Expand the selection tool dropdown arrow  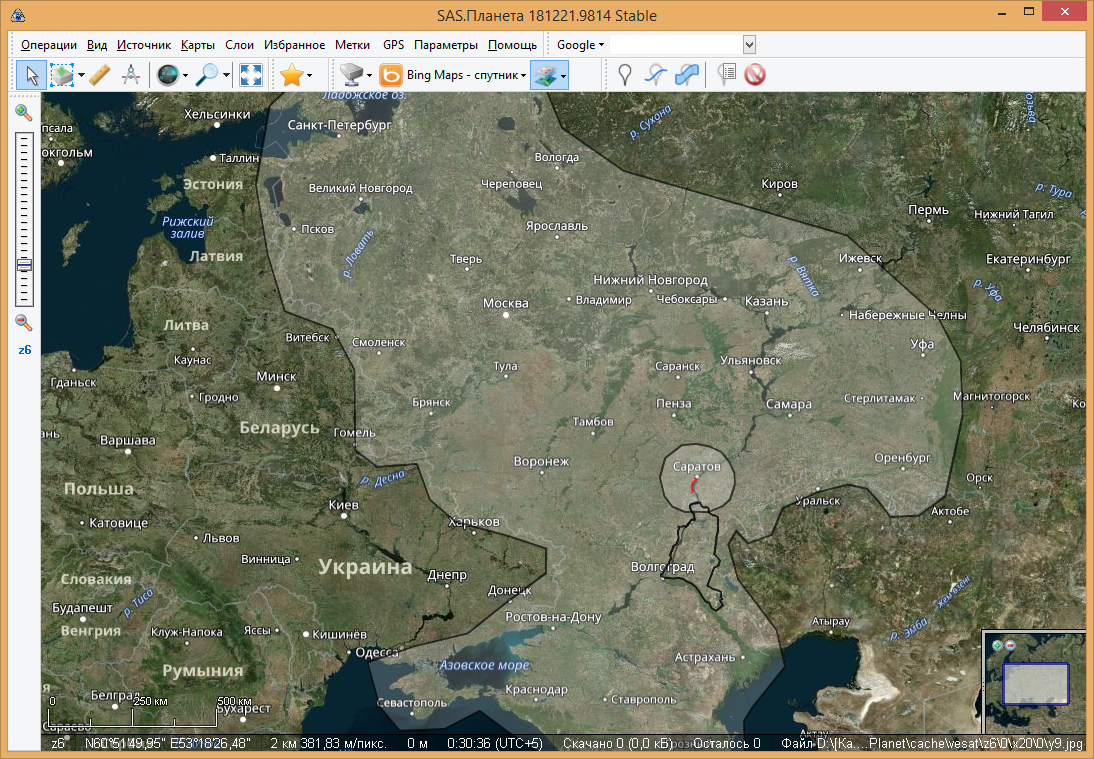click(82, 75)
